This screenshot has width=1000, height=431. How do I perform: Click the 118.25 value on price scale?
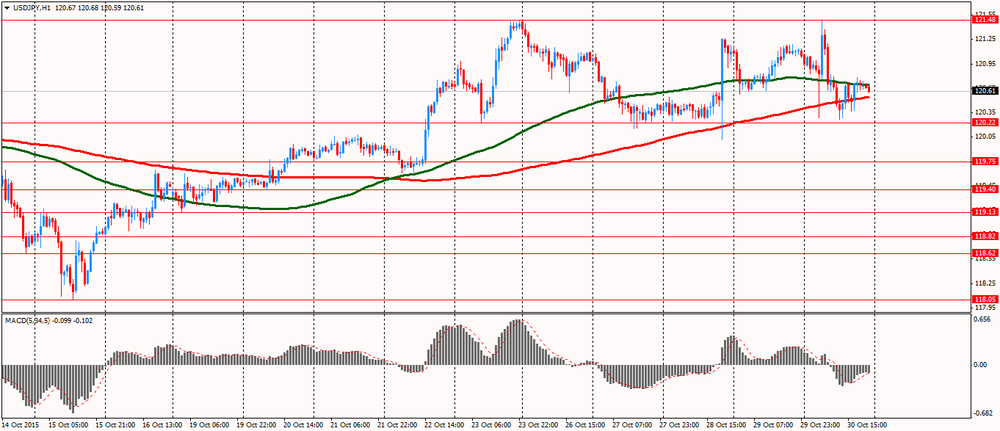985,283
